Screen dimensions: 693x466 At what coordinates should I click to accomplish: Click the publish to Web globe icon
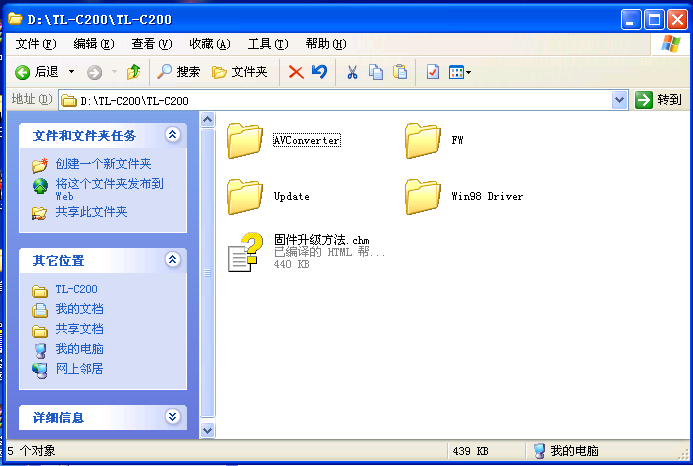click(40, 186)
